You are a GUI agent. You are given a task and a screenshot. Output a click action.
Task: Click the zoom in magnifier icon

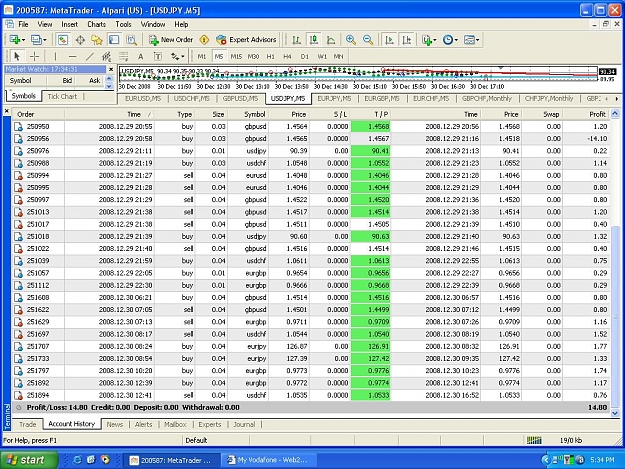point(351,39)
